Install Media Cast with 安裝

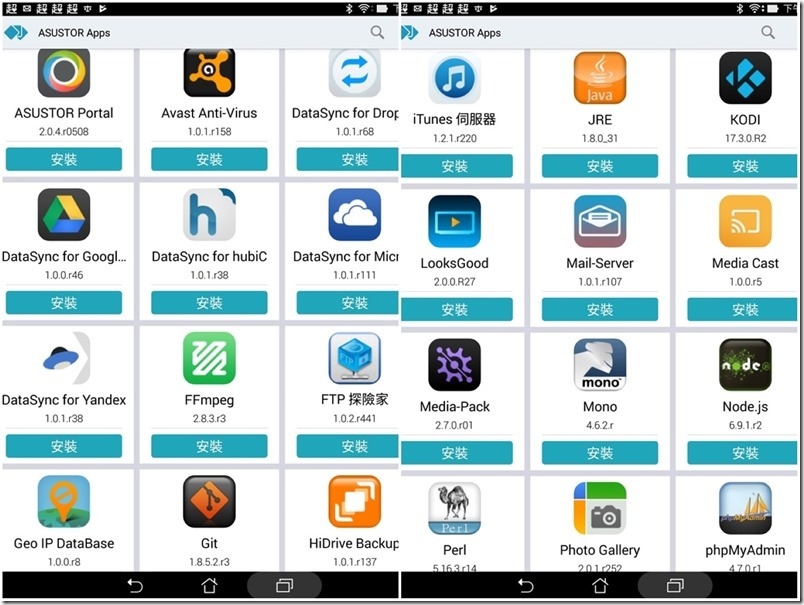coord(742,310)
